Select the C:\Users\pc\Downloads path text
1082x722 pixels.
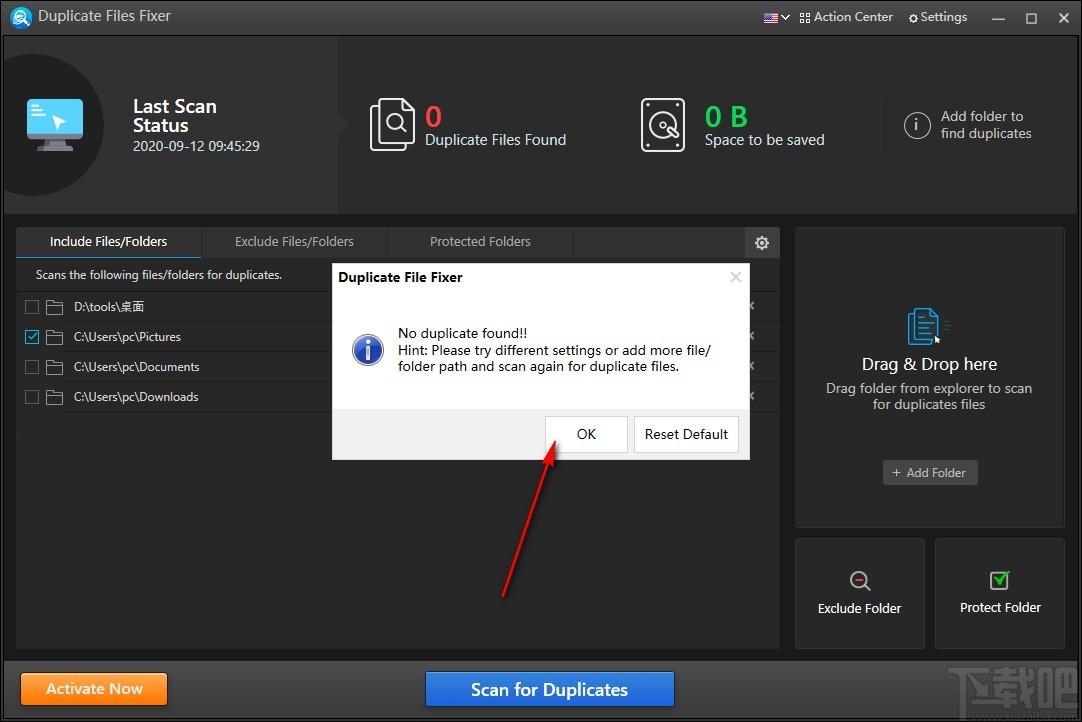(136, 397)
